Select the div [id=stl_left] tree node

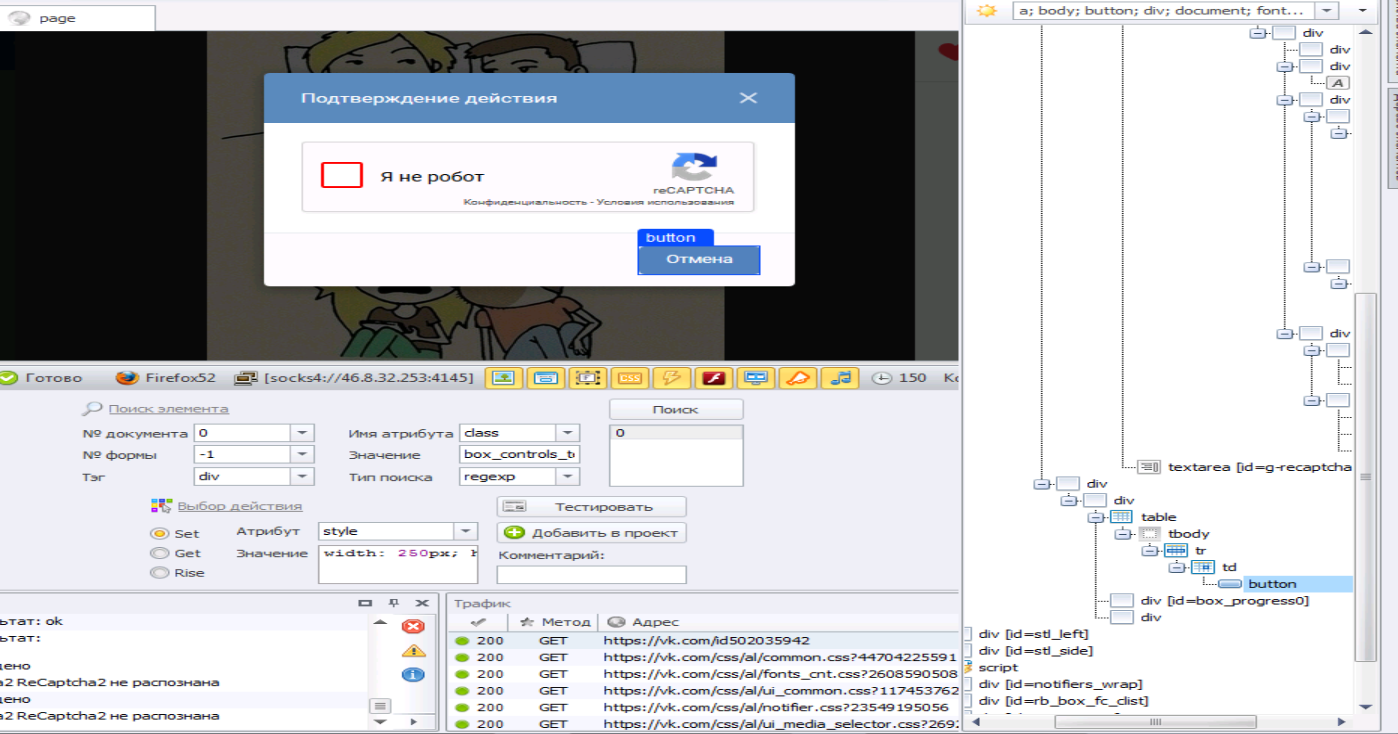pos(1033,634)
